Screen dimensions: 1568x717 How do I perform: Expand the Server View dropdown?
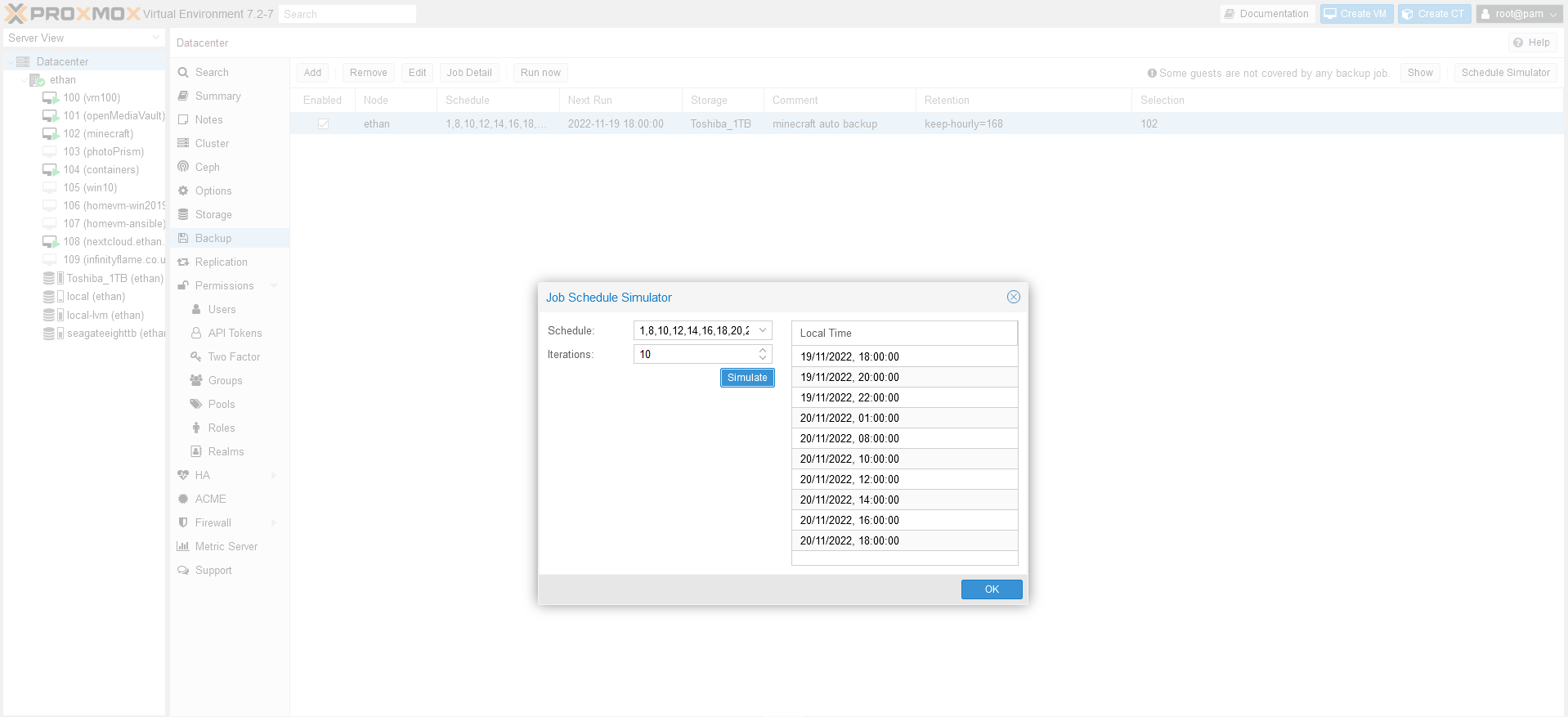(x=156, y=38)
